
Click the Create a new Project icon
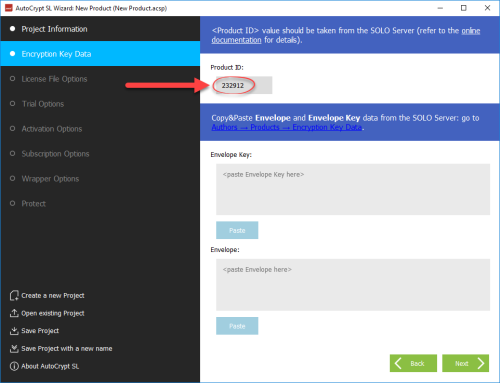coord(14,296)
